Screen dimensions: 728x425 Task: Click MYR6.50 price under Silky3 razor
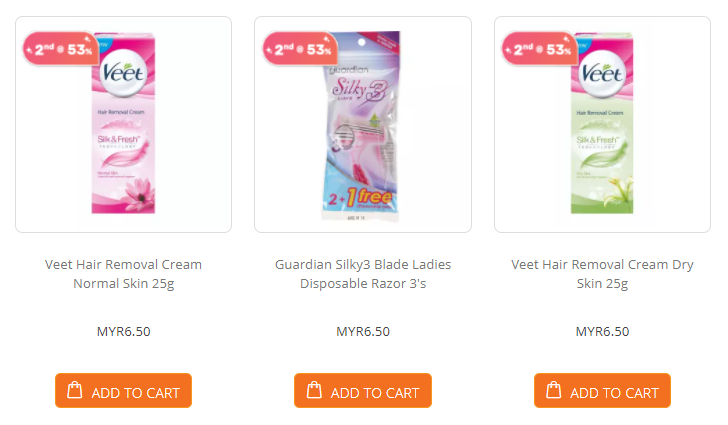tap(363, 332)
